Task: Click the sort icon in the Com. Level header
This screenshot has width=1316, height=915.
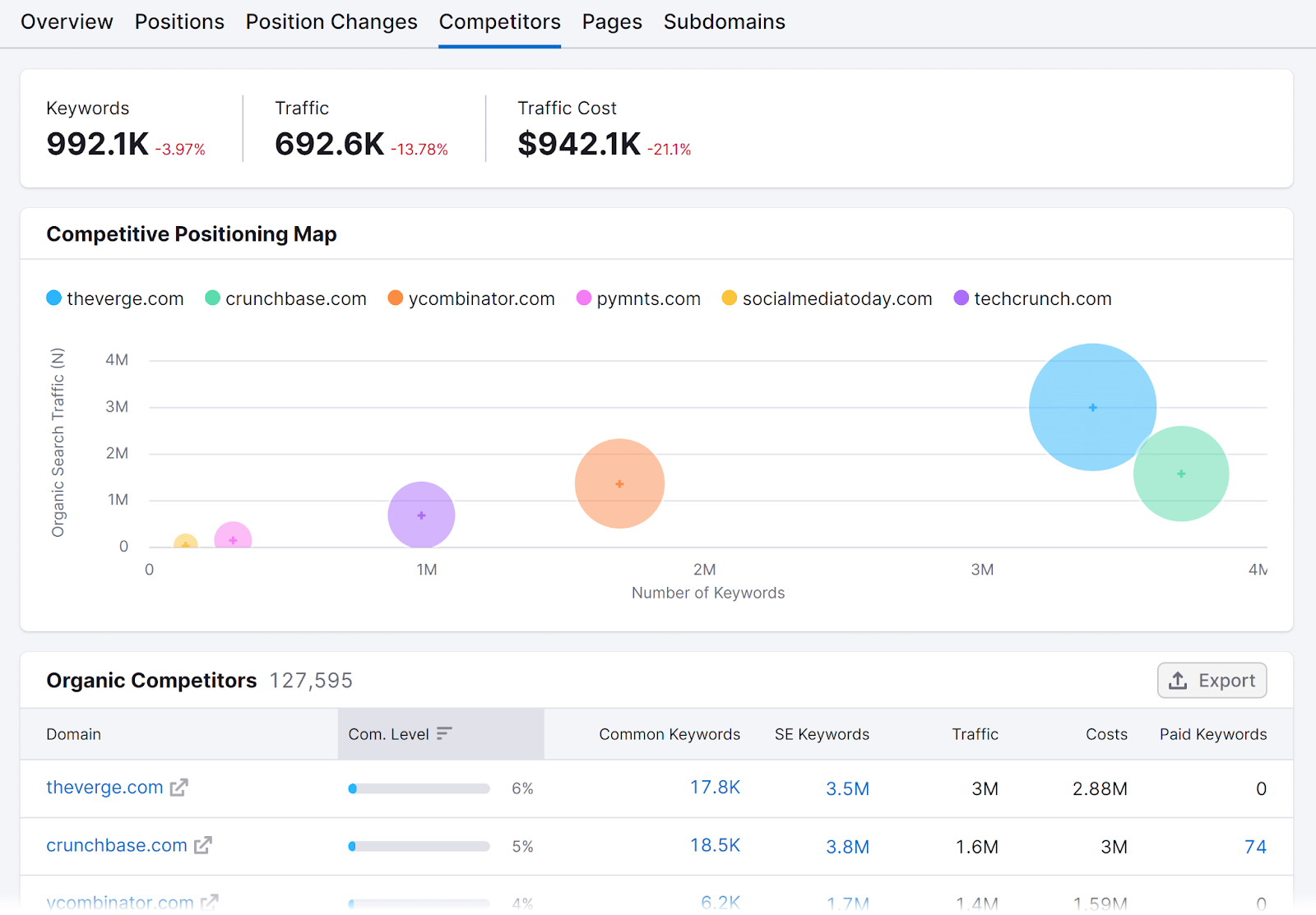Action: 445,733
